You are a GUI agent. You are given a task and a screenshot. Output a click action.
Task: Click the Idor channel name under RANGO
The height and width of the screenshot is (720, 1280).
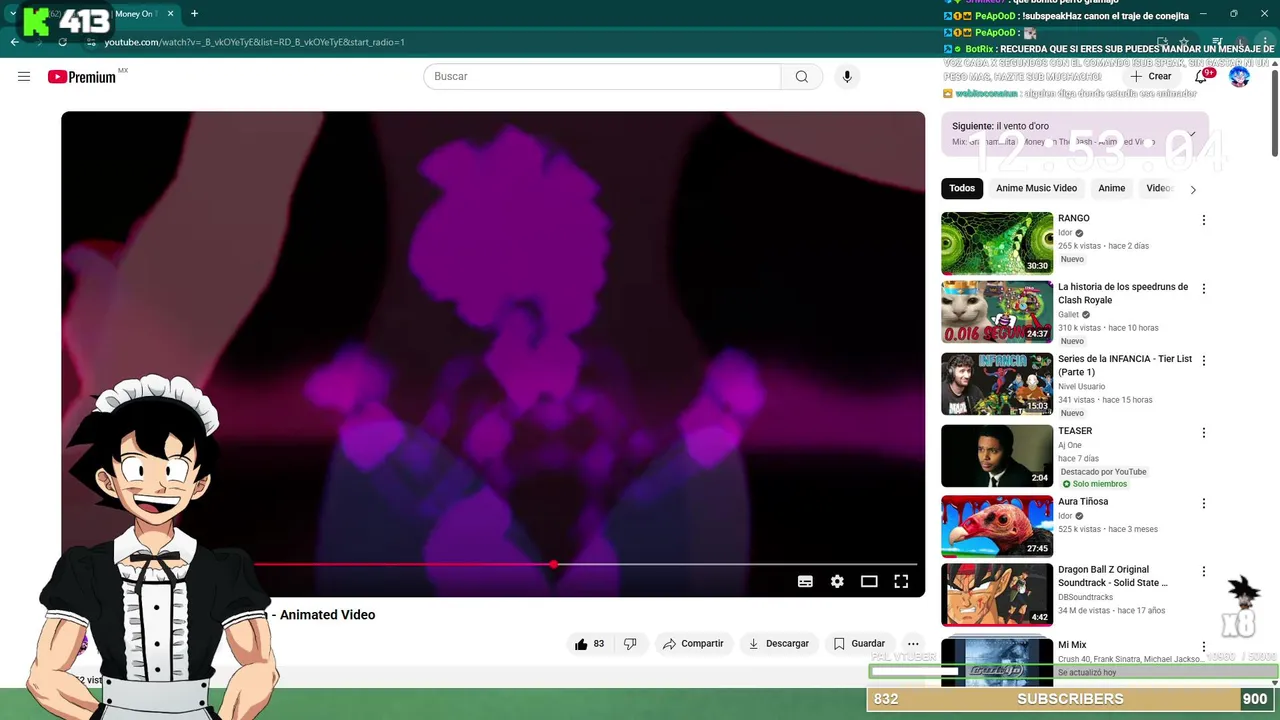pyautogui.click(x=1065, y=233)
